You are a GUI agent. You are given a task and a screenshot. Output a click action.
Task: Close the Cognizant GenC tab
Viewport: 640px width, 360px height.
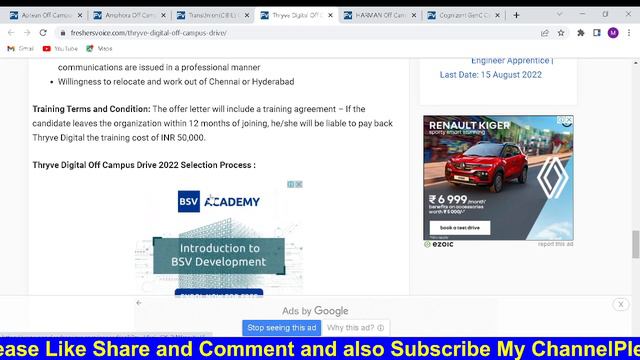(497, 15)
